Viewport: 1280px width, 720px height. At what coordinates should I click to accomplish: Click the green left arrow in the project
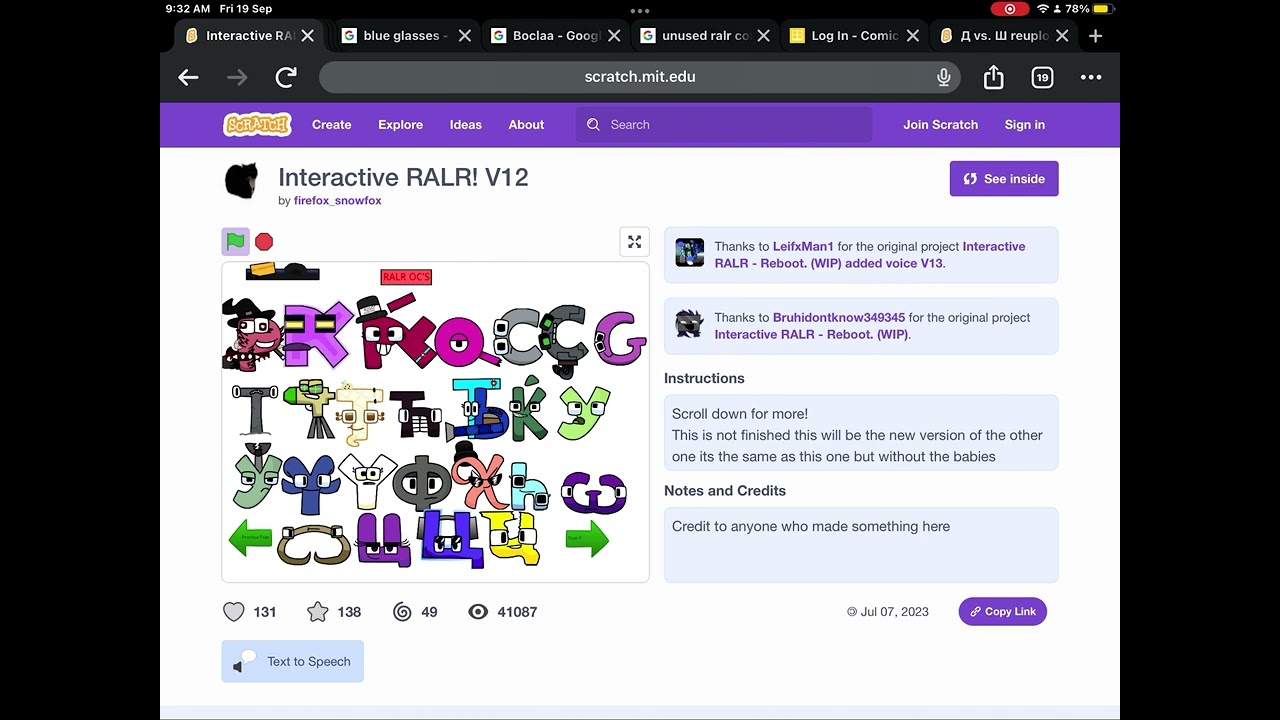[x=250, y=538]
